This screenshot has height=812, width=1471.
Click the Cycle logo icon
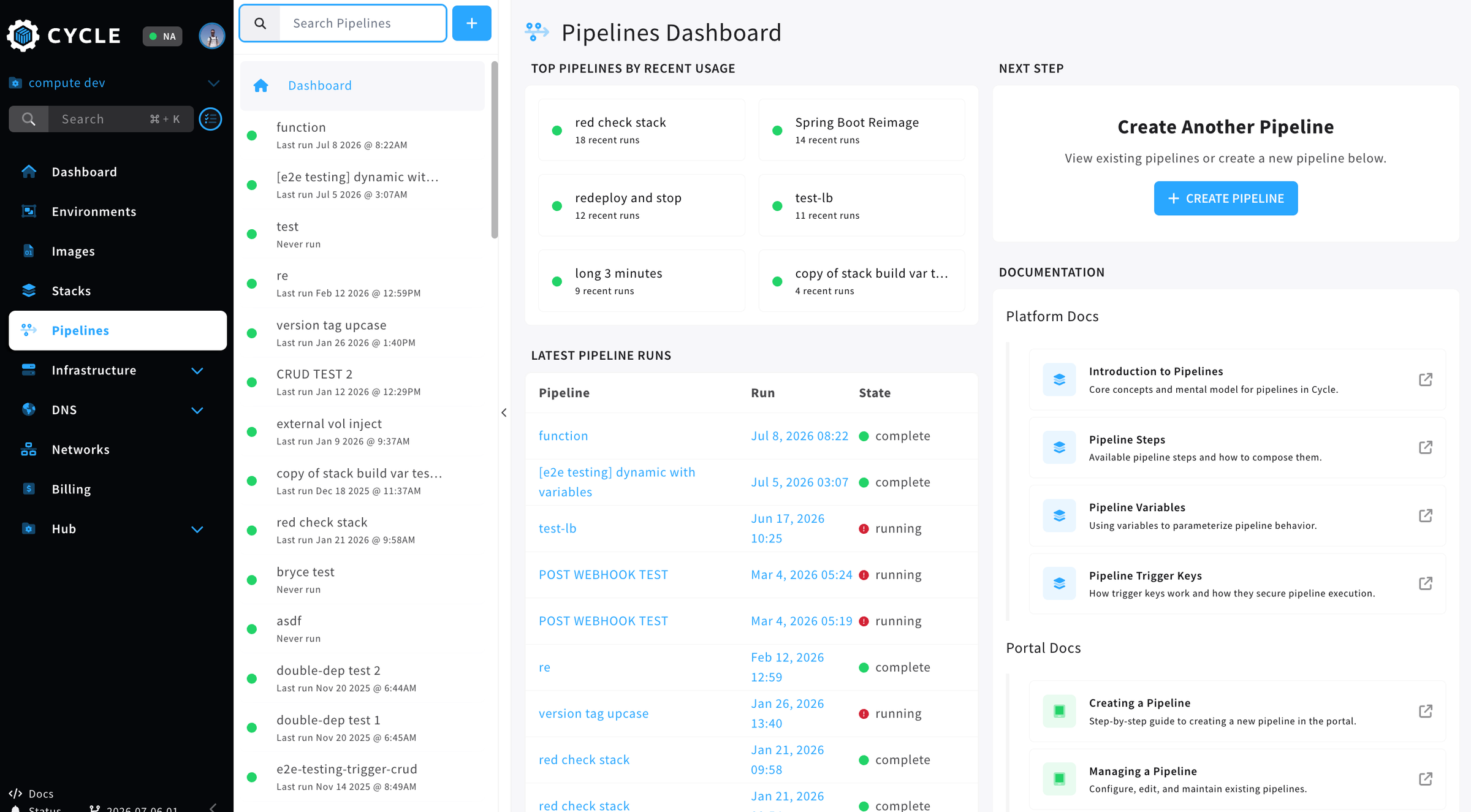pos(23,36)
